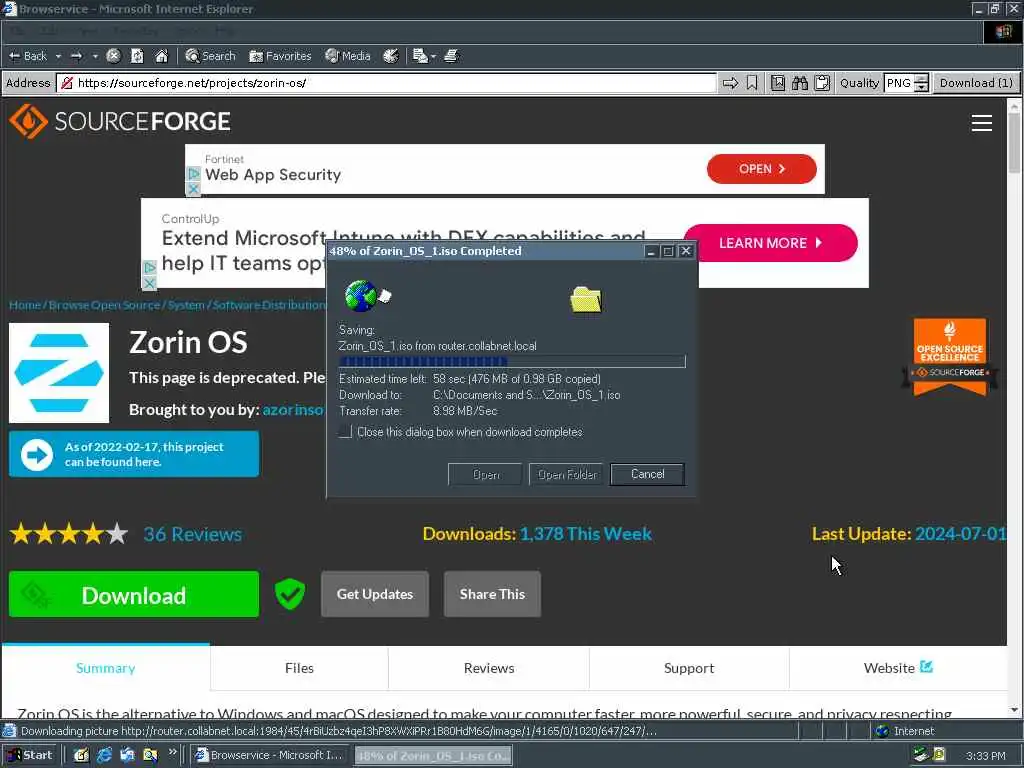Click the System breadcrumb link

click(186, 305)
